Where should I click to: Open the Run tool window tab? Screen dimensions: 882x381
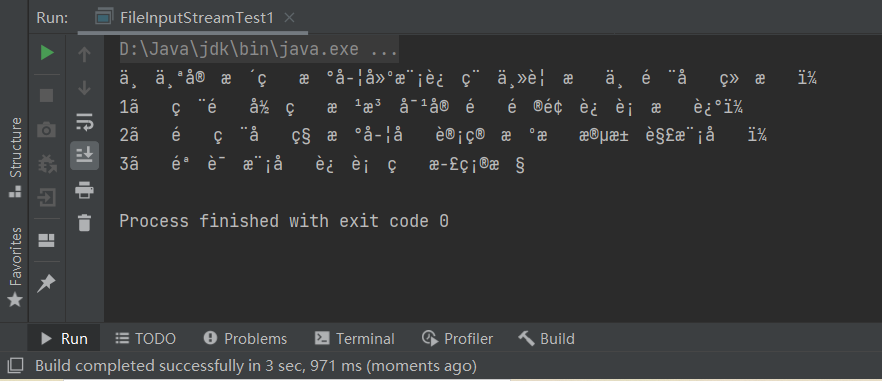[64, 339]
